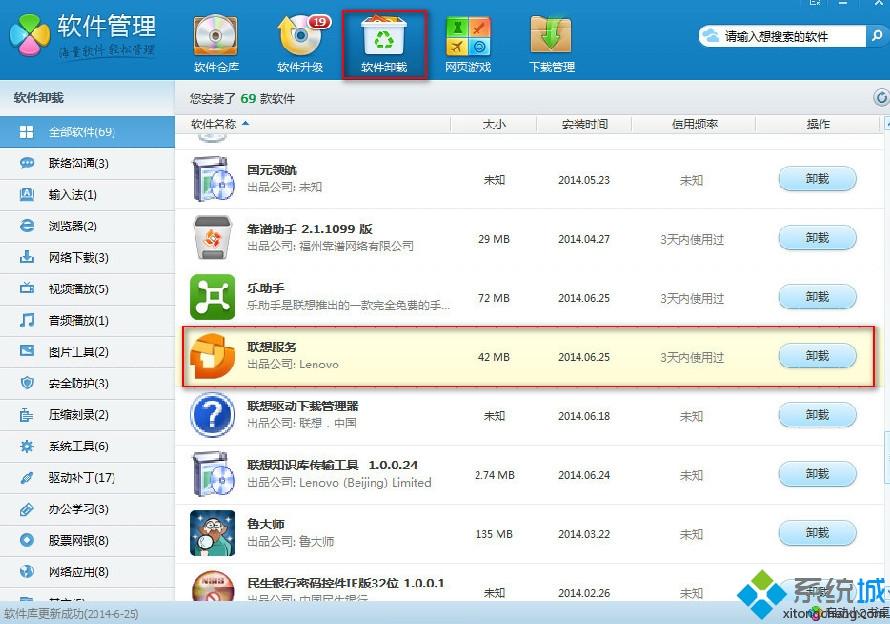The image size is (890, 624).
Task: Click the 联想服务 software name
Action: (272, 347)
